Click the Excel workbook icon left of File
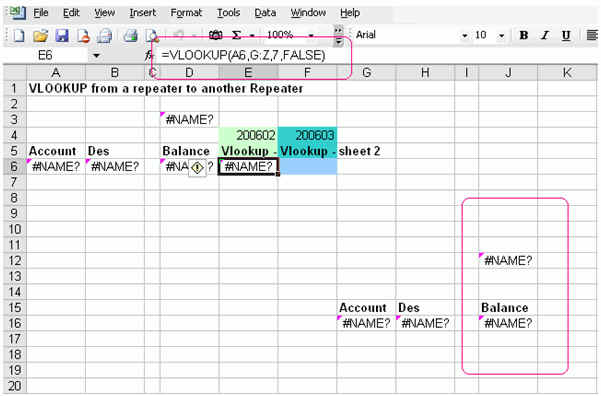Viewport: 601px width, 396px height. click(17, 13)
